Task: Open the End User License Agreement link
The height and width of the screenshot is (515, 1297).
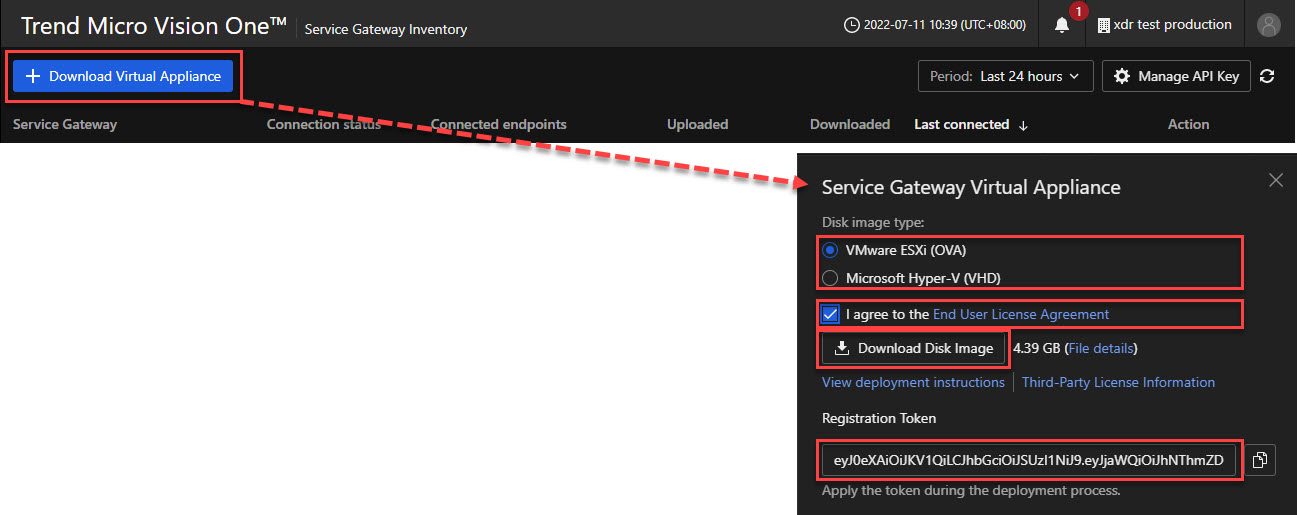Action: [1021, 314]
